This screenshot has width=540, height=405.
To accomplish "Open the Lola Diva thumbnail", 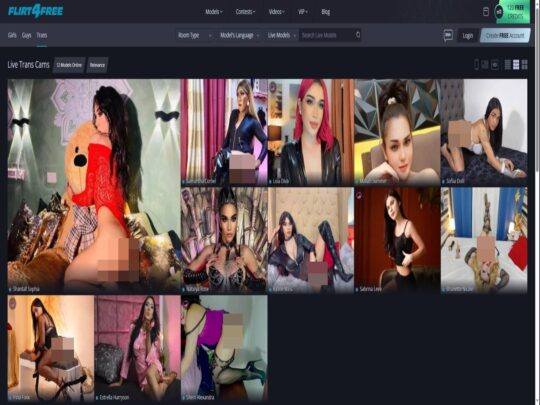I will [311, 132].
